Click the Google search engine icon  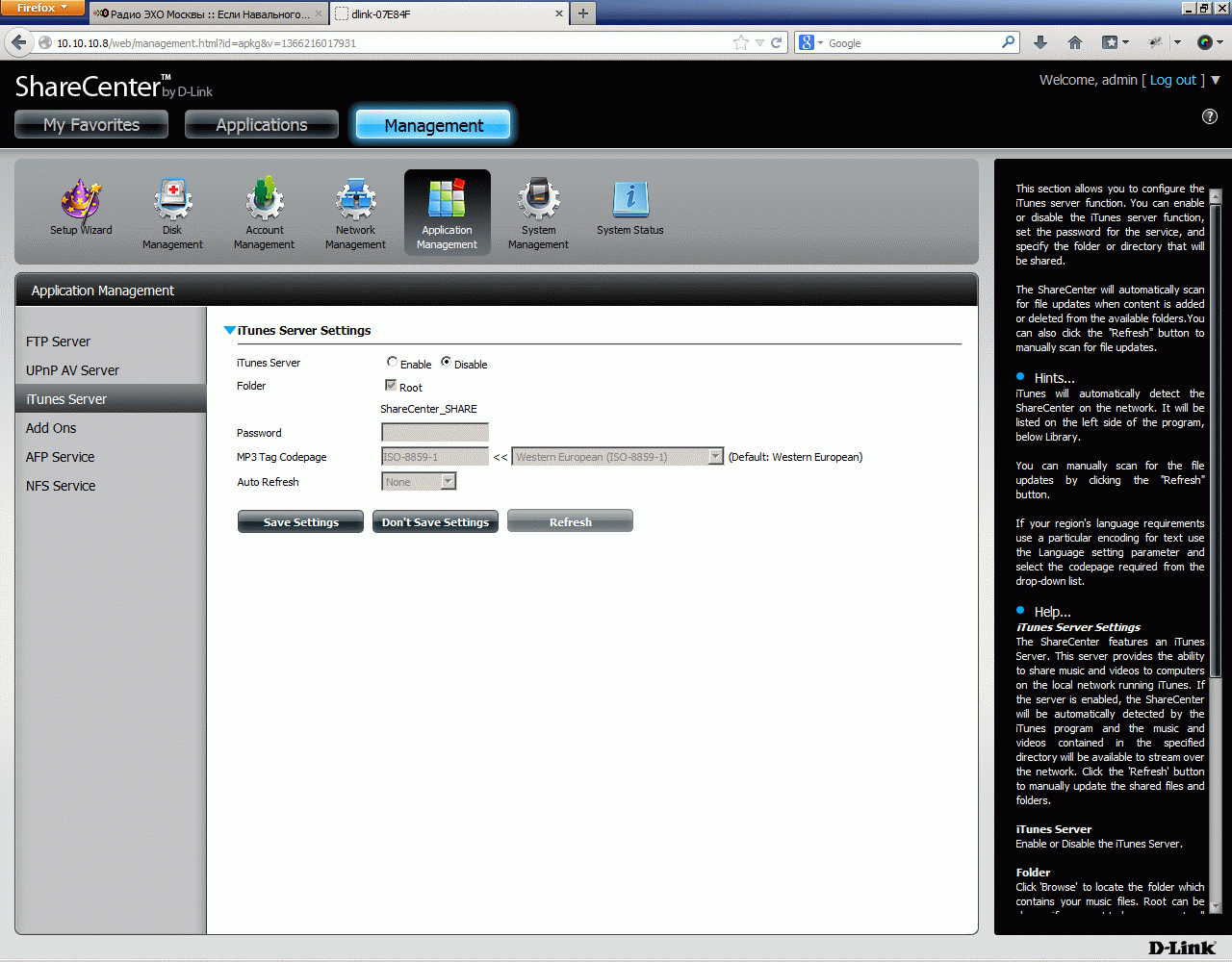pos(807,42)
